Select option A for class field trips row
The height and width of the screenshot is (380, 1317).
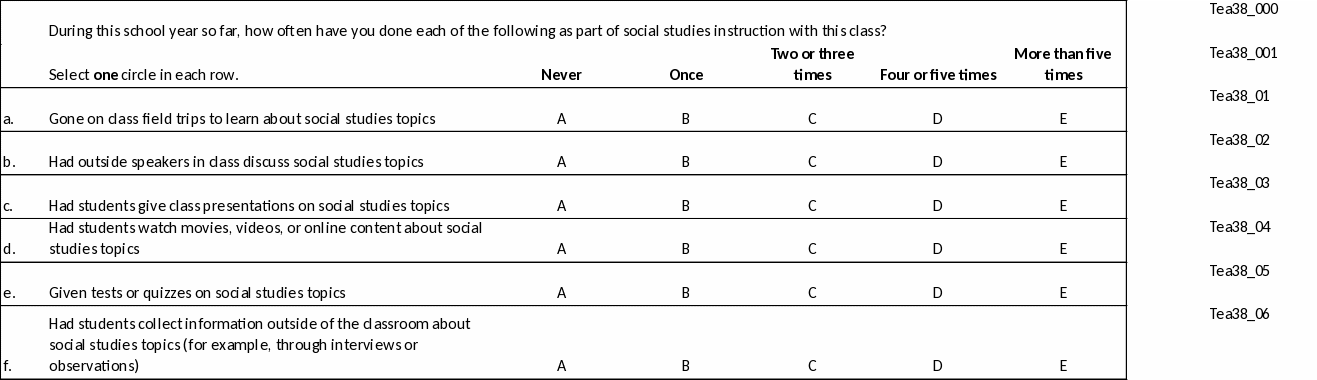(x=561, y=119)
